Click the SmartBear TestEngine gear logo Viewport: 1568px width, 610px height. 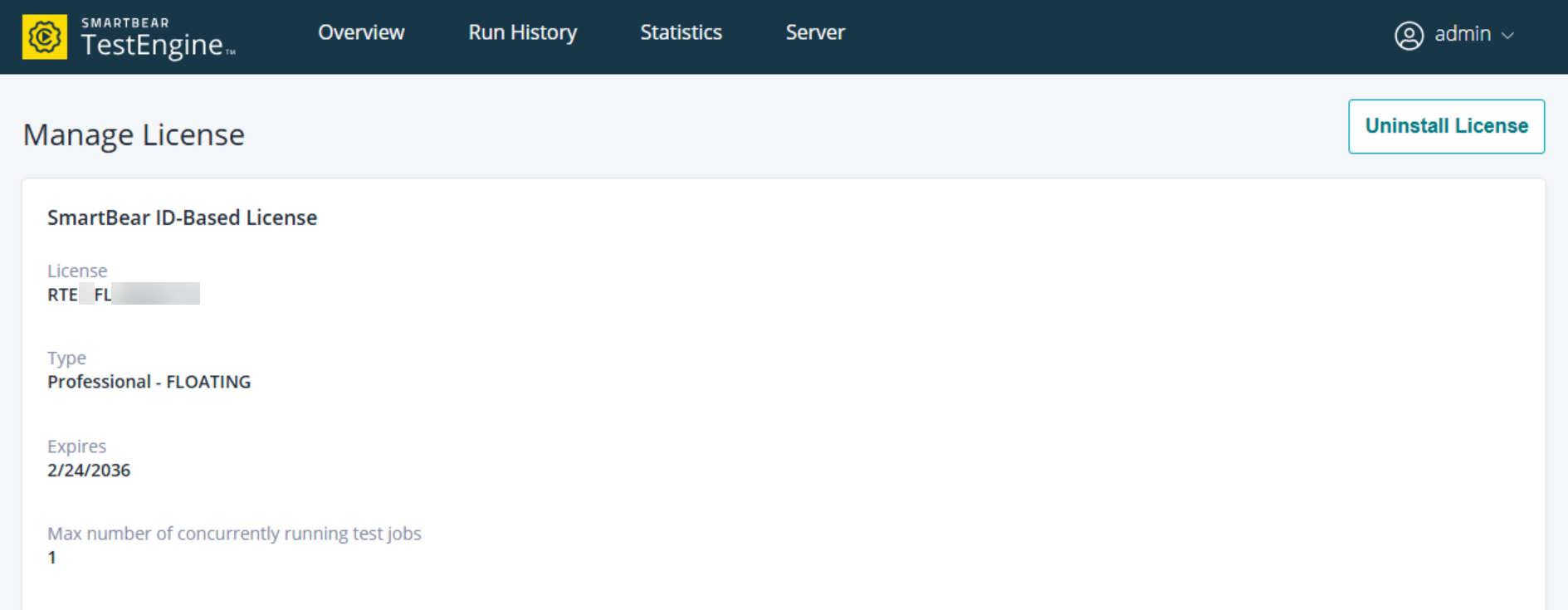(45, 37)
